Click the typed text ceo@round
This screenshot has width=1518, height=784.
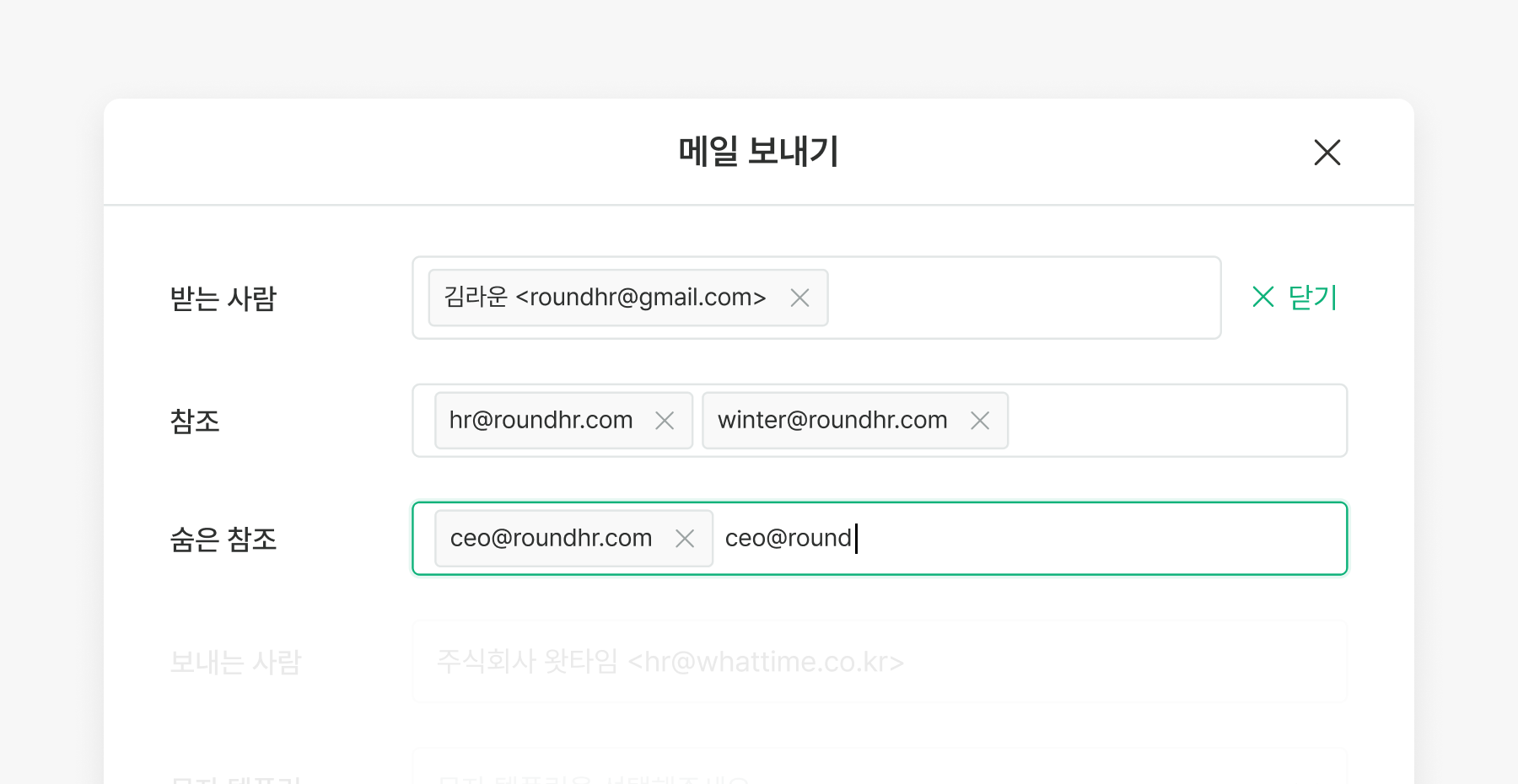tap(788, 539)
